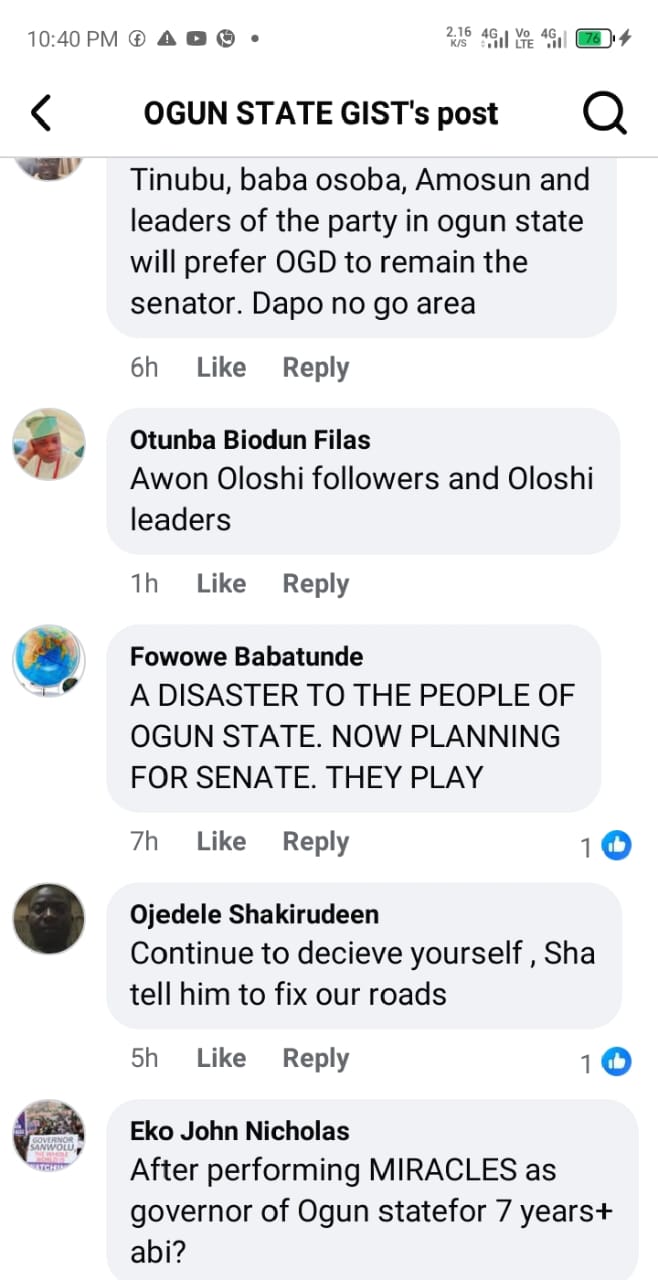
Task: Open Eko John Nicholas profile name link
Action: tap(240, 1131)
